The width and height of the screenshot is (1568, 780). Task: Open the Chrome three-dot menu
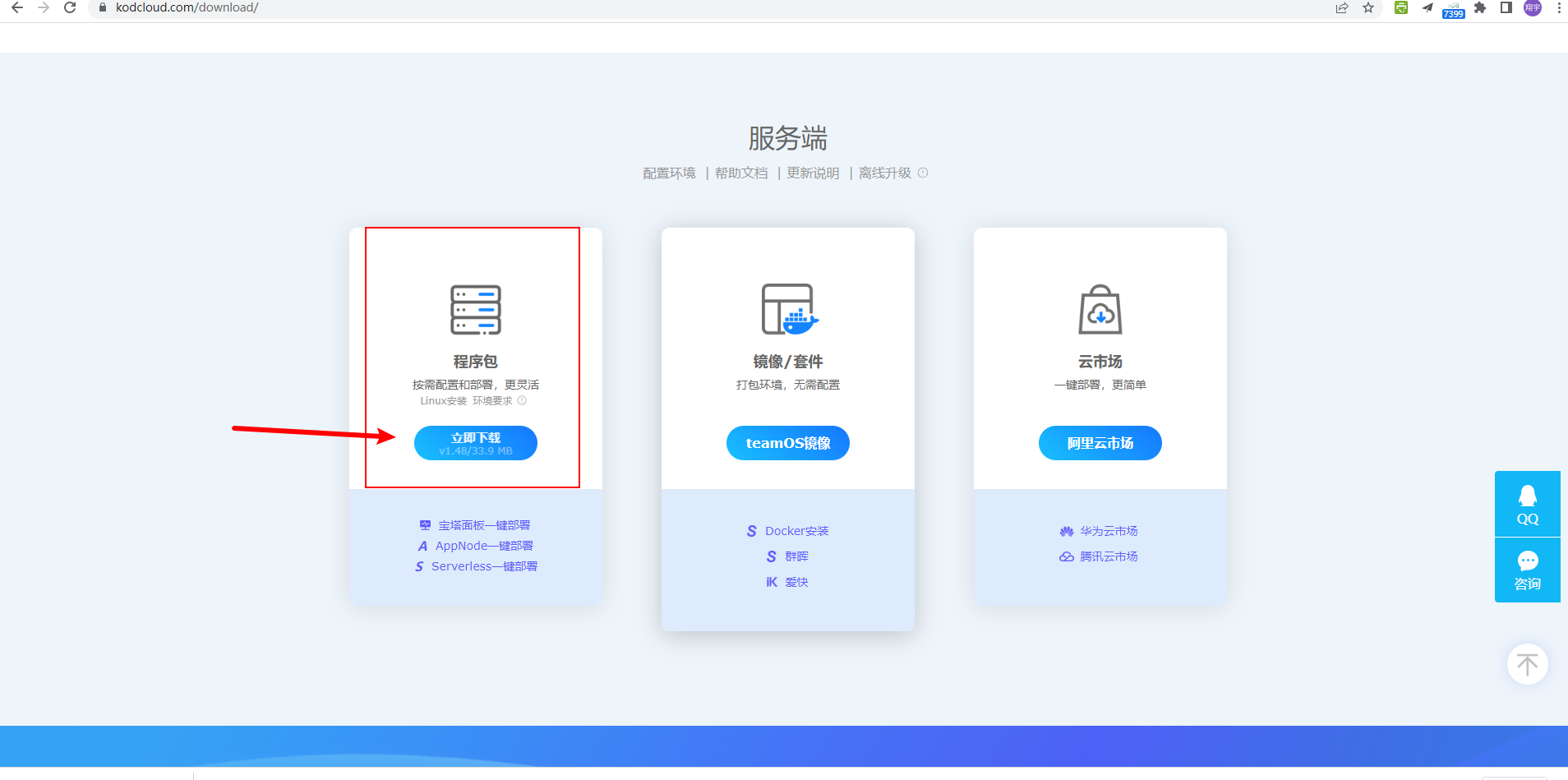pyautogui.click(x=1559, y=7)
